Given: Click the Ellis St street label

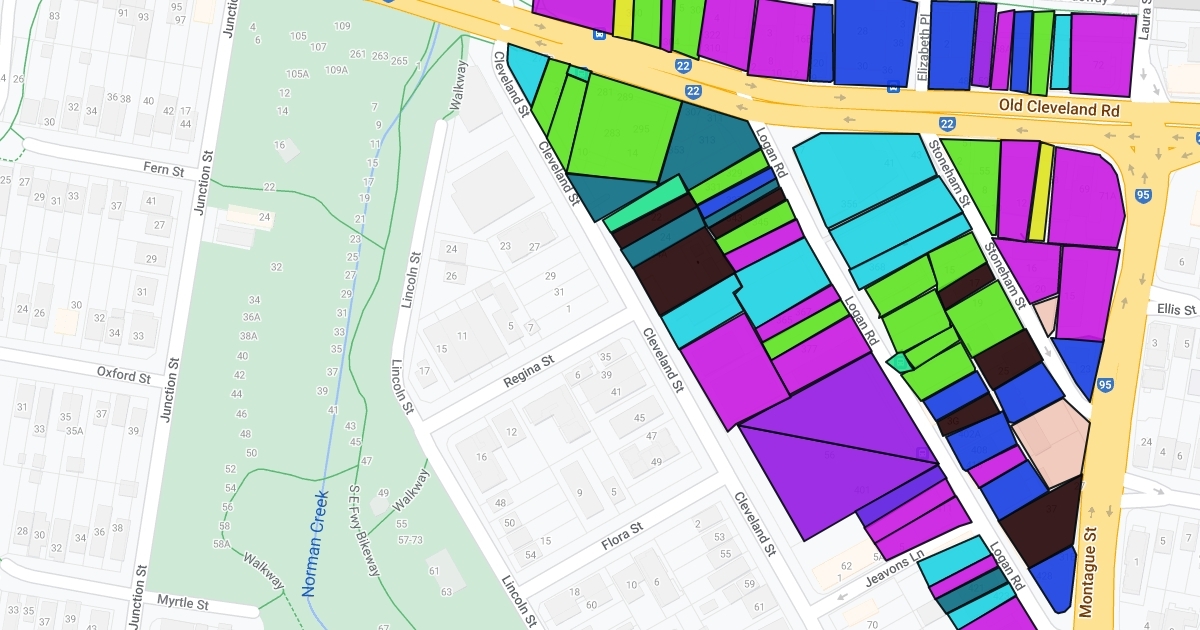Looking at the screenshot, I should click(1175, 310).
